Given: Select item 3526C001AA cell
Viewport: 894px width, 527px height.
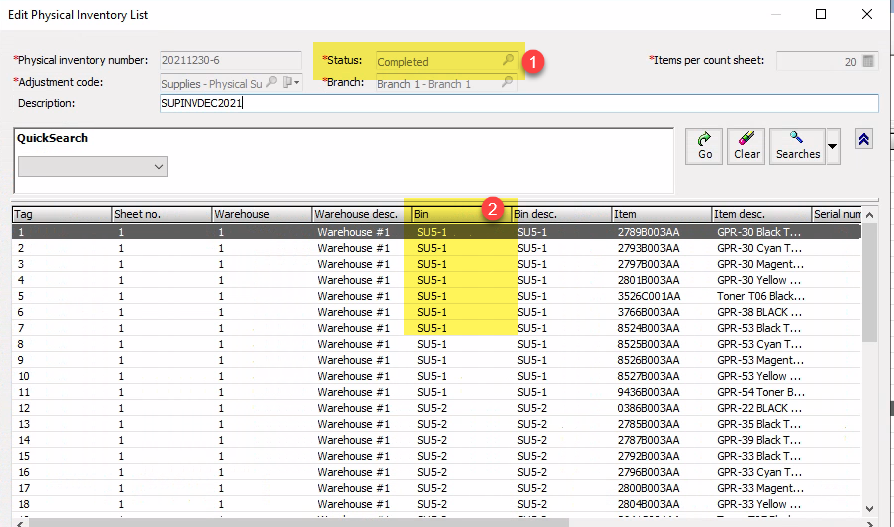Looking at the screenshot, I should pos(649,296).
